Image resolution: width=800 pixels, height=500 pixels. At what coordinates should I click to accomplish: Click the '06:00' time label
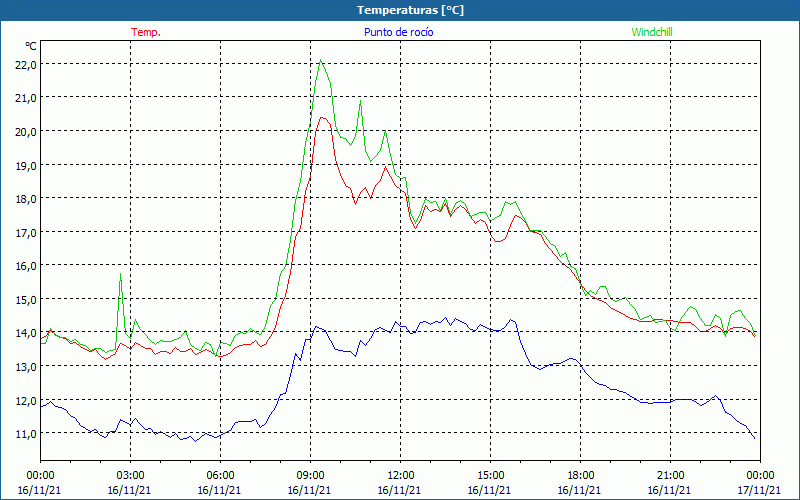[220, 476]
